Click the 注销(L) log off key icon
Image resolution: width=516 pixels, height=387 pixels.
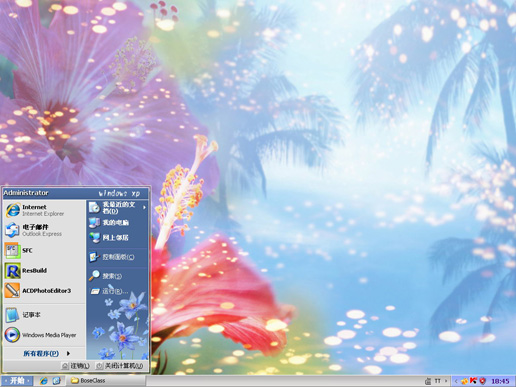[x=66, y=366]
